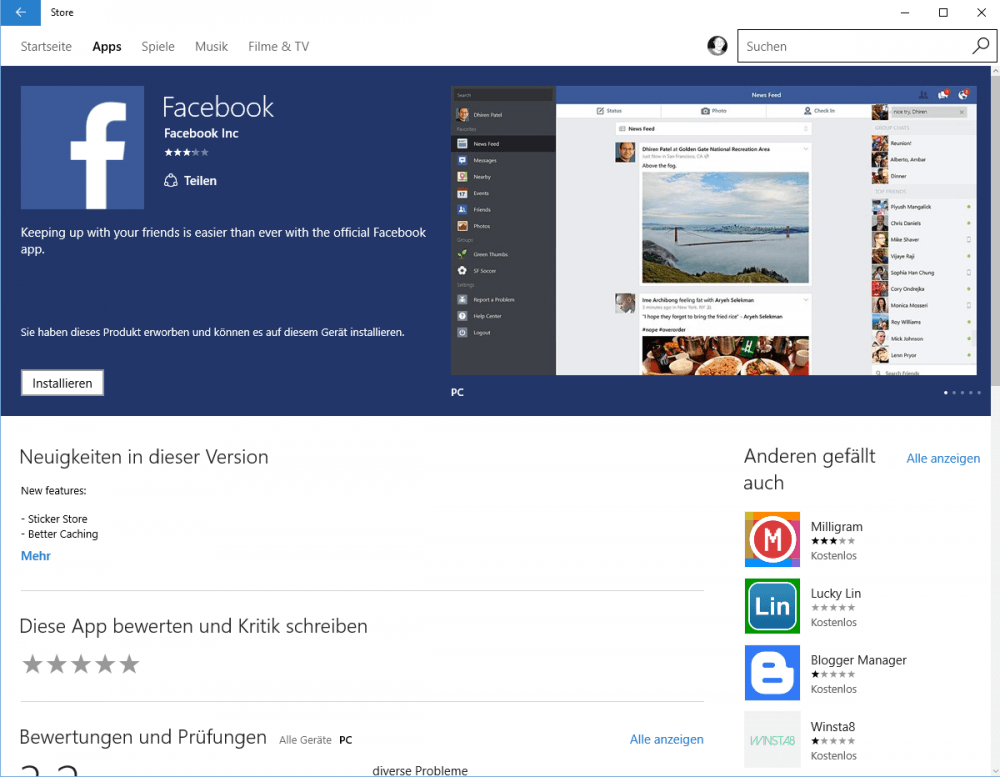The image size is (1000, 777).
Task: Click the large Facebook app logo
Action: click(x=82, y=147)
